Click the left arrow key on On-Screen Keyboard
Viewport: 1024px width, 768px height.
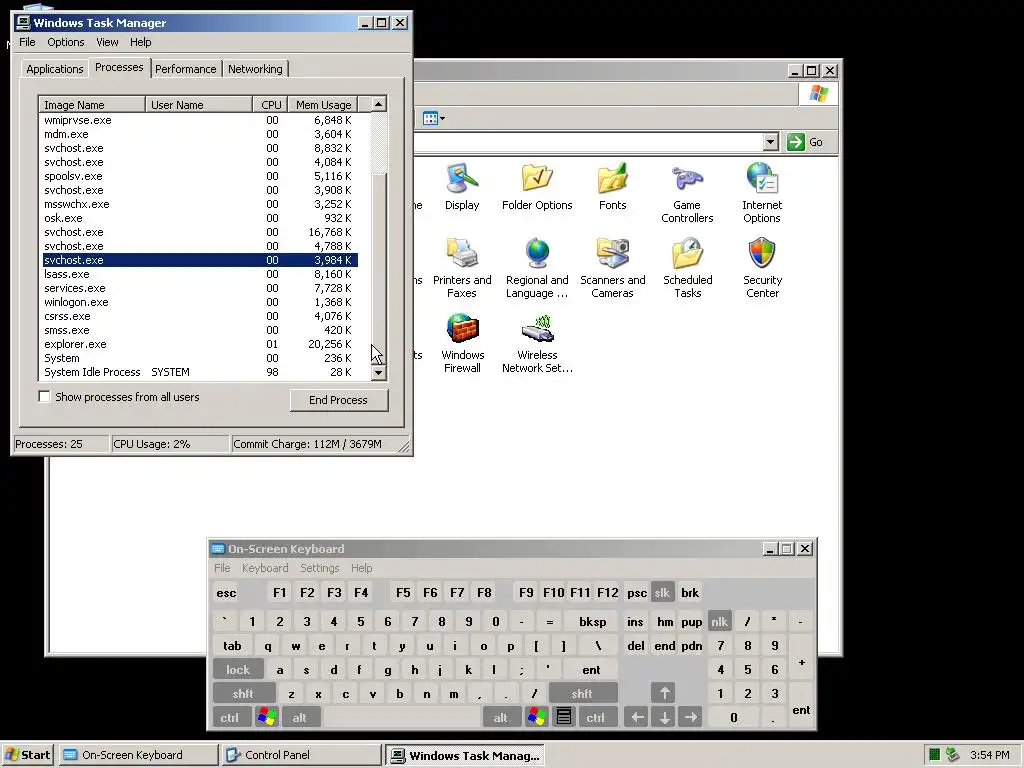(637, 717)
